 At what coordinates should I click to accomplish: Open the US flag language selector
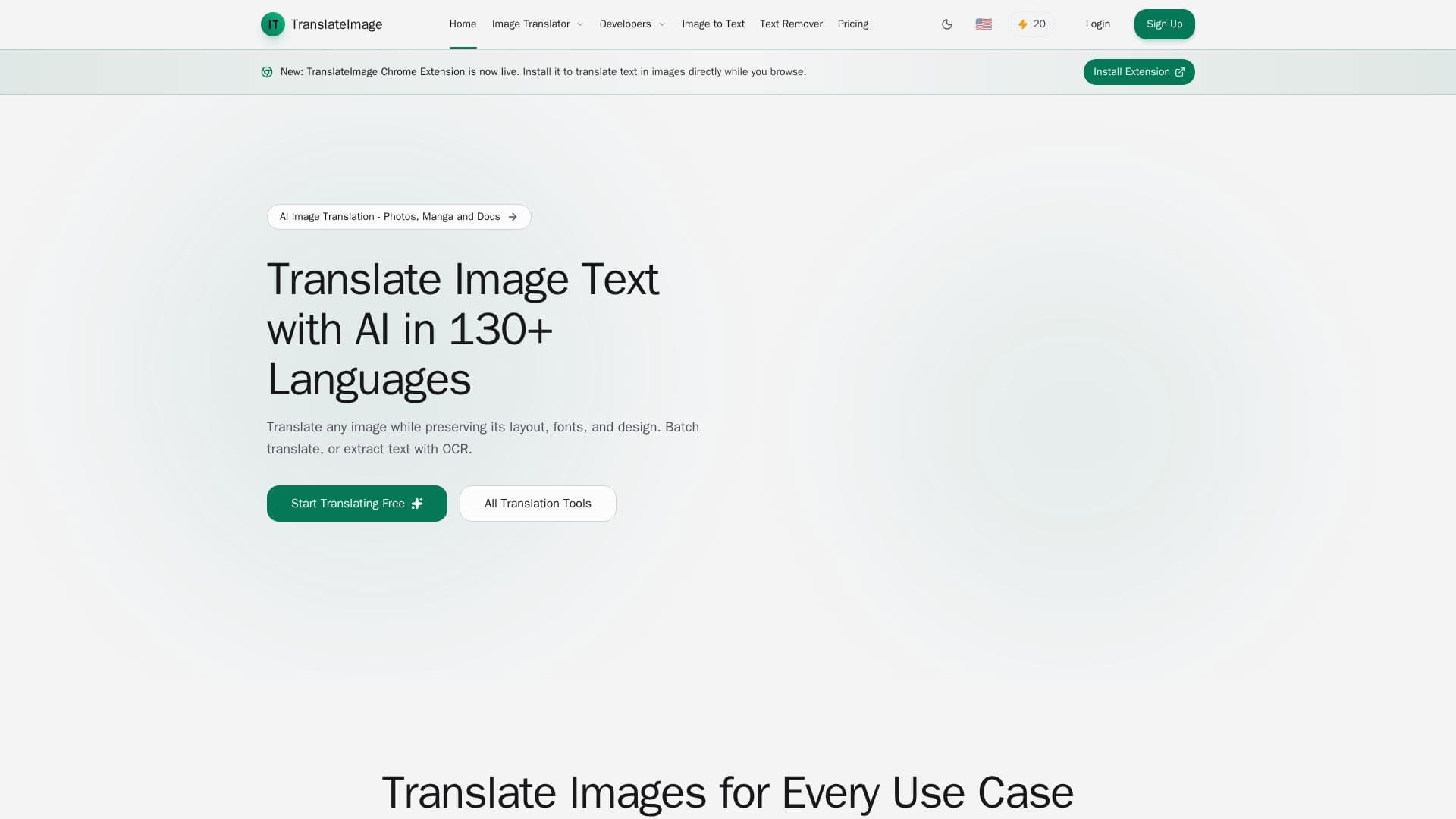point(984,24)
